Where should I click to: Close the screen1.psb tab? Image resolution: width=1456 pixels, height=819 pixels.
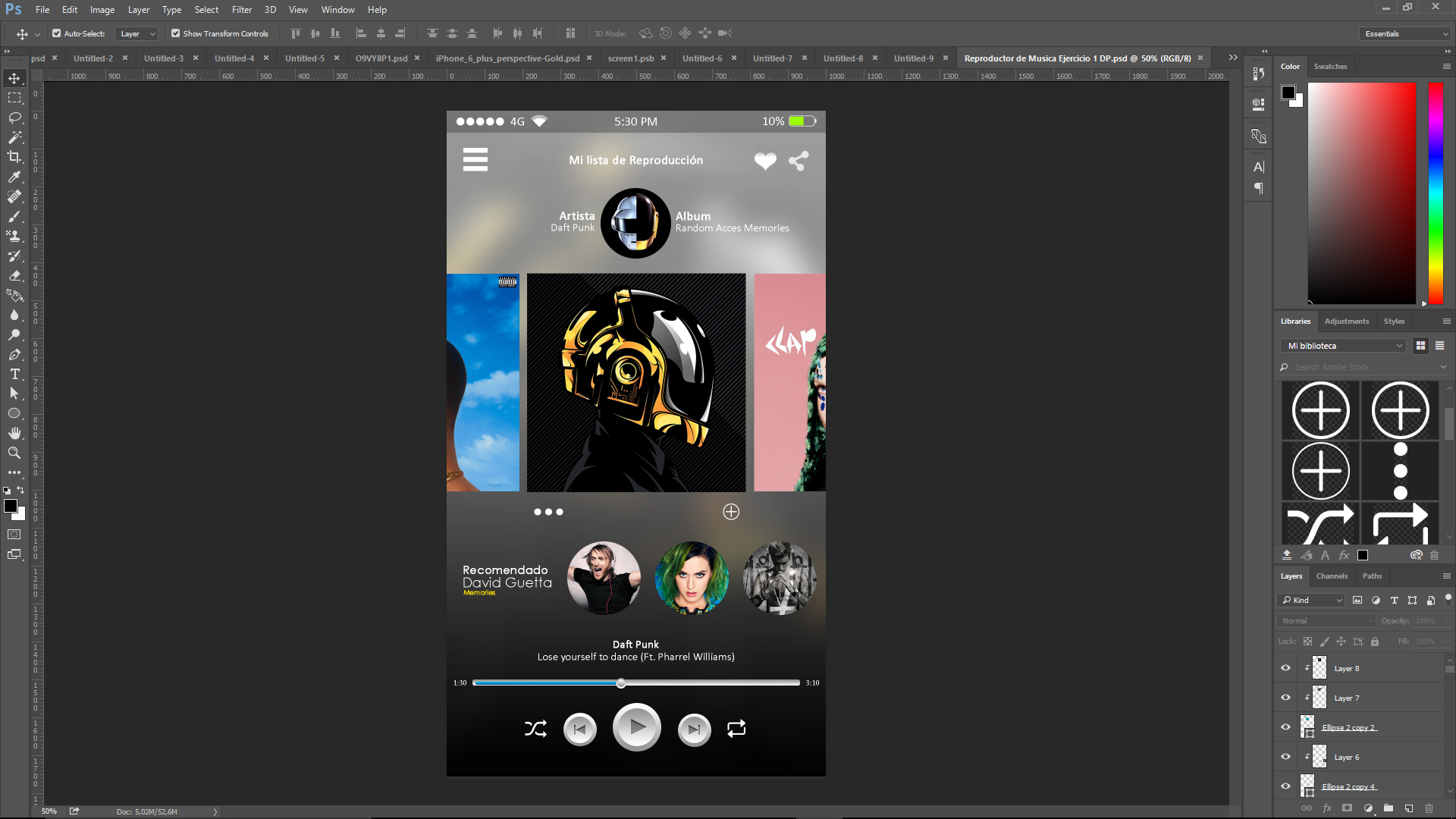[664, 58]
